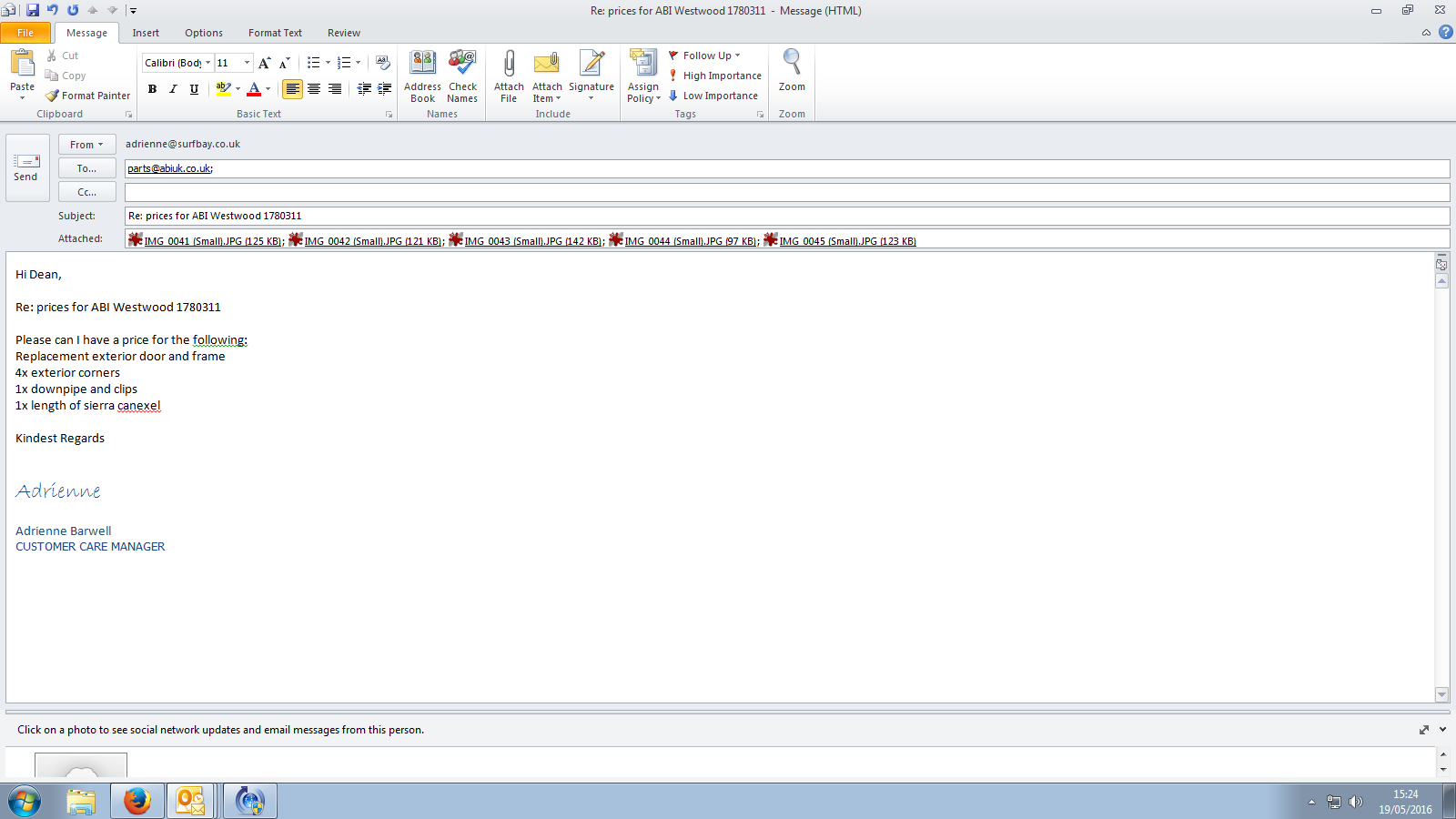Open the Clipboard group dialog launcher
Screen dimensions: 1456x819
(x=128, y=115)
